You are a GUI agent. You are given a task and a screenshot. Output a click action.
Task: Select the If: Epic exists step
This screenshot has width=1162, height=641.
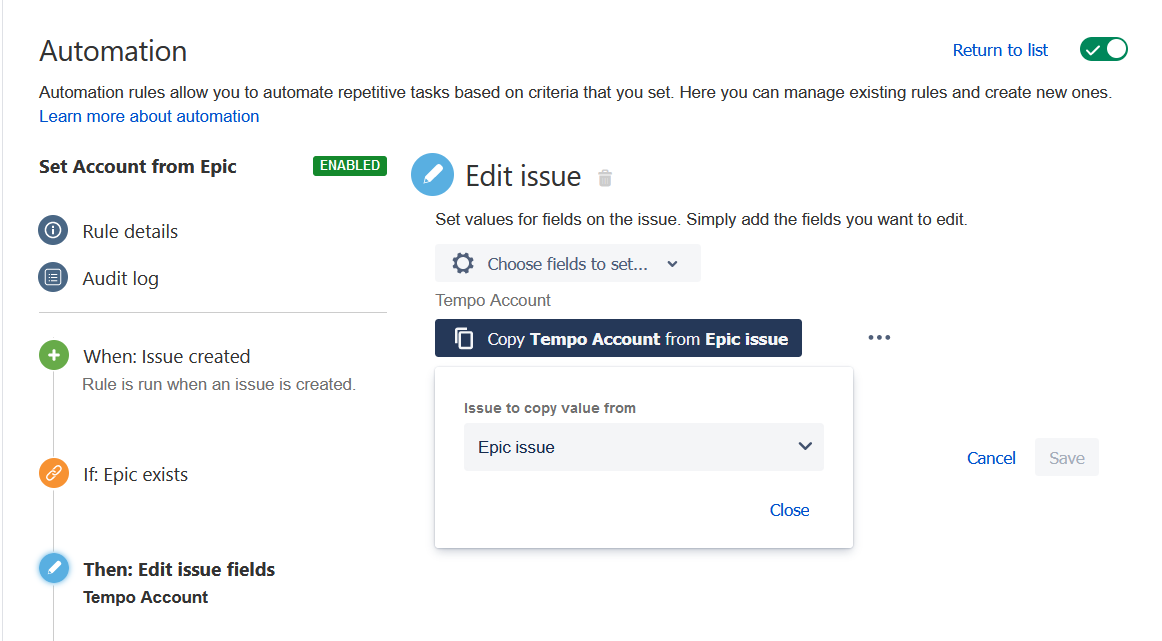(135, 474)
